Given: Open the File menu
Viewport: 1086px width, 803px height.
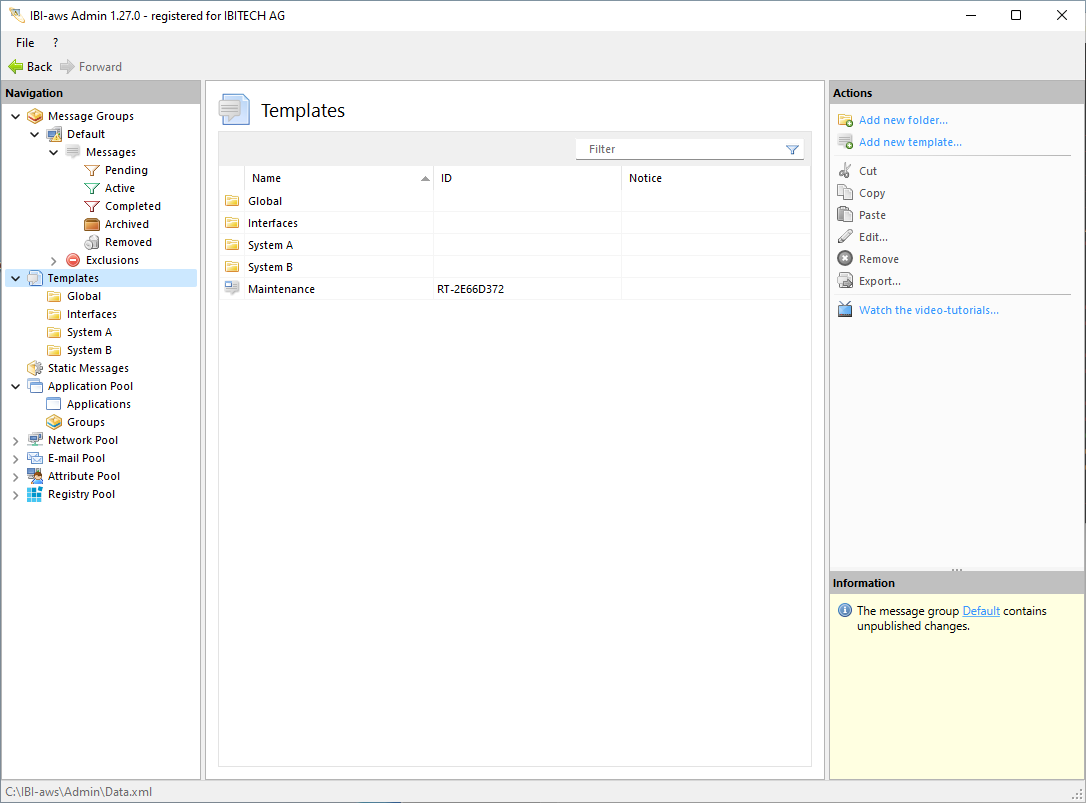Looking at the screenshot, I should [25, 43].
